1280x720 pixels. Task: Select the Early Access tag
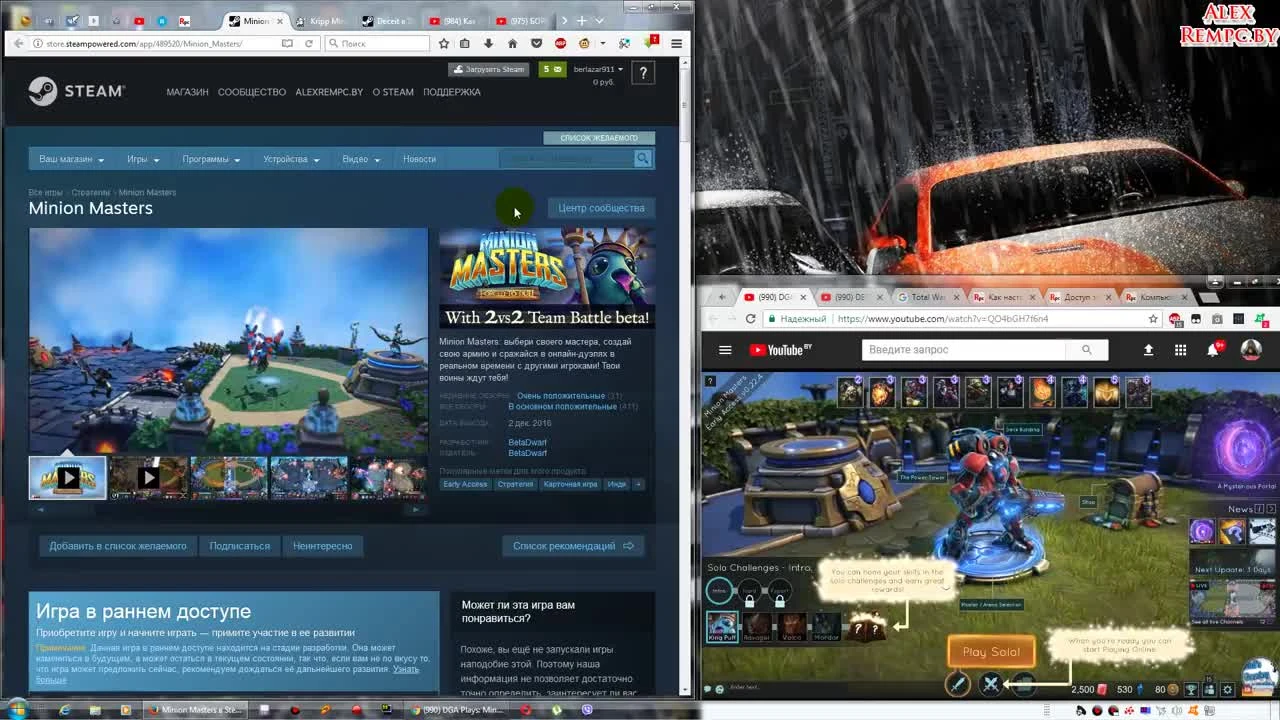[465, 484]
